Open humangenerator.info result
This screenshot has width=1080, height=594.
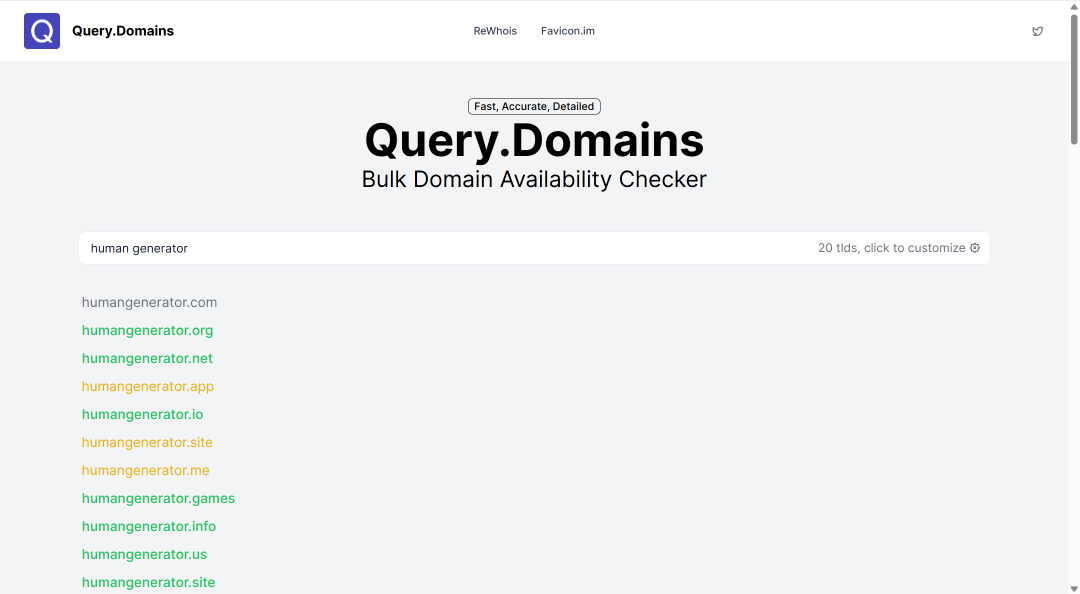pos(149,526)
